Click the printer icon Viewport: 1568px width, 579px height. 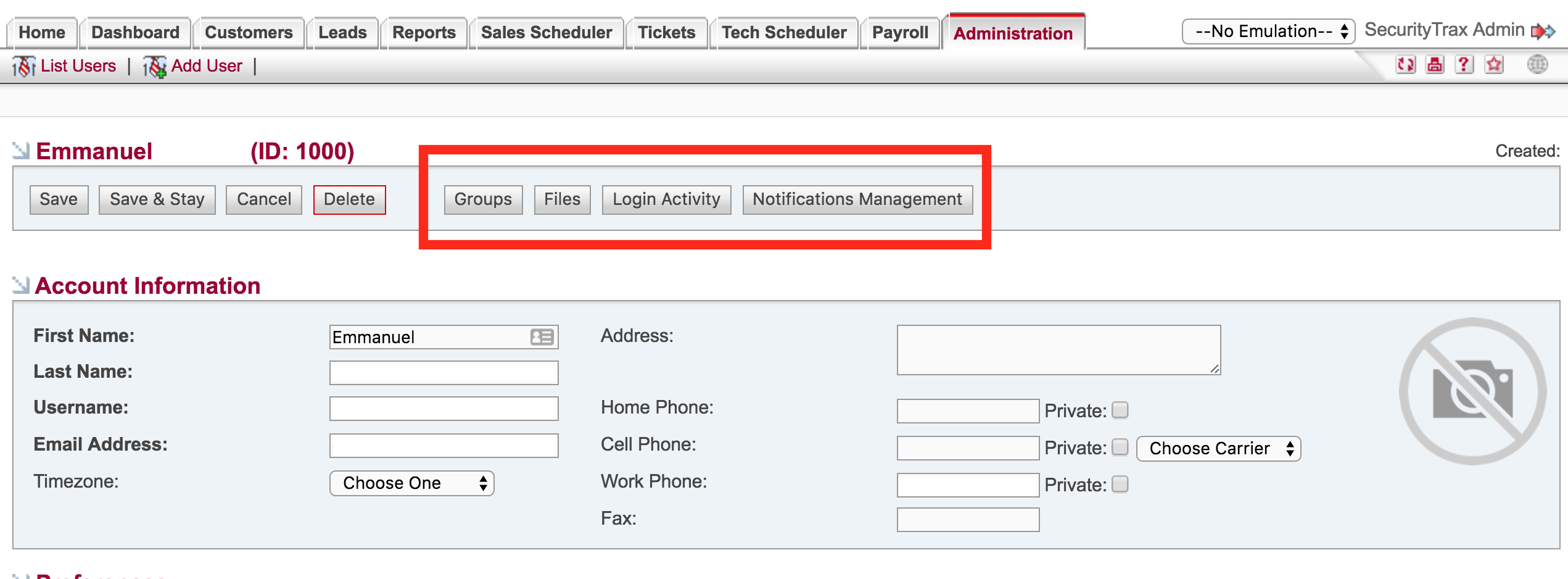point(1435,65)
